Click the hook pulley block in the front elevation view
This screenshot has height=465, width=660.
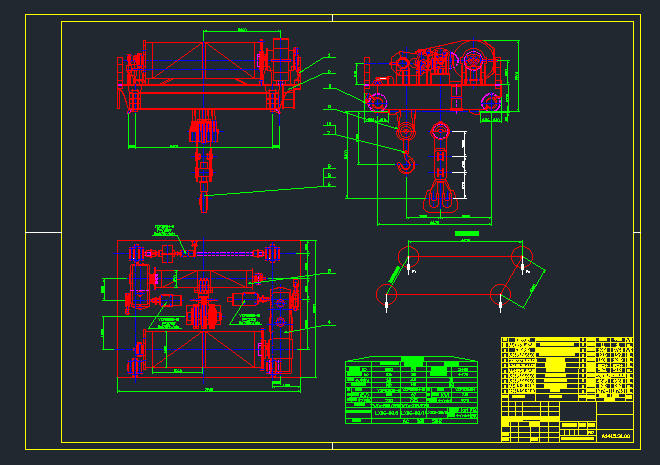click(x=204, y=131)
